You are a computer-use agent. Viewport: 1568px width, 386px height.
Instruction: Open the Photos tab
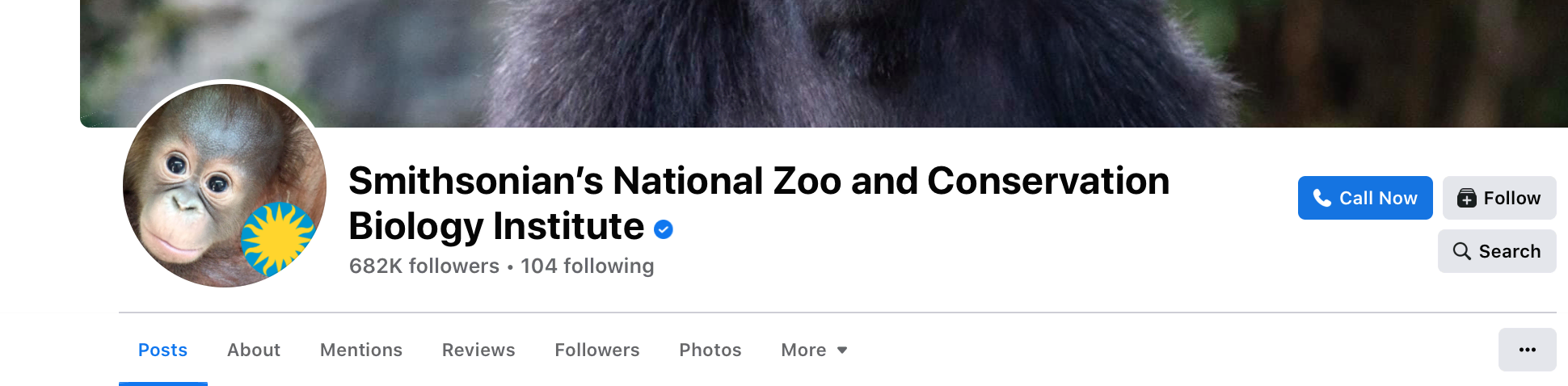pyautogui.click(x=710, y=350)
